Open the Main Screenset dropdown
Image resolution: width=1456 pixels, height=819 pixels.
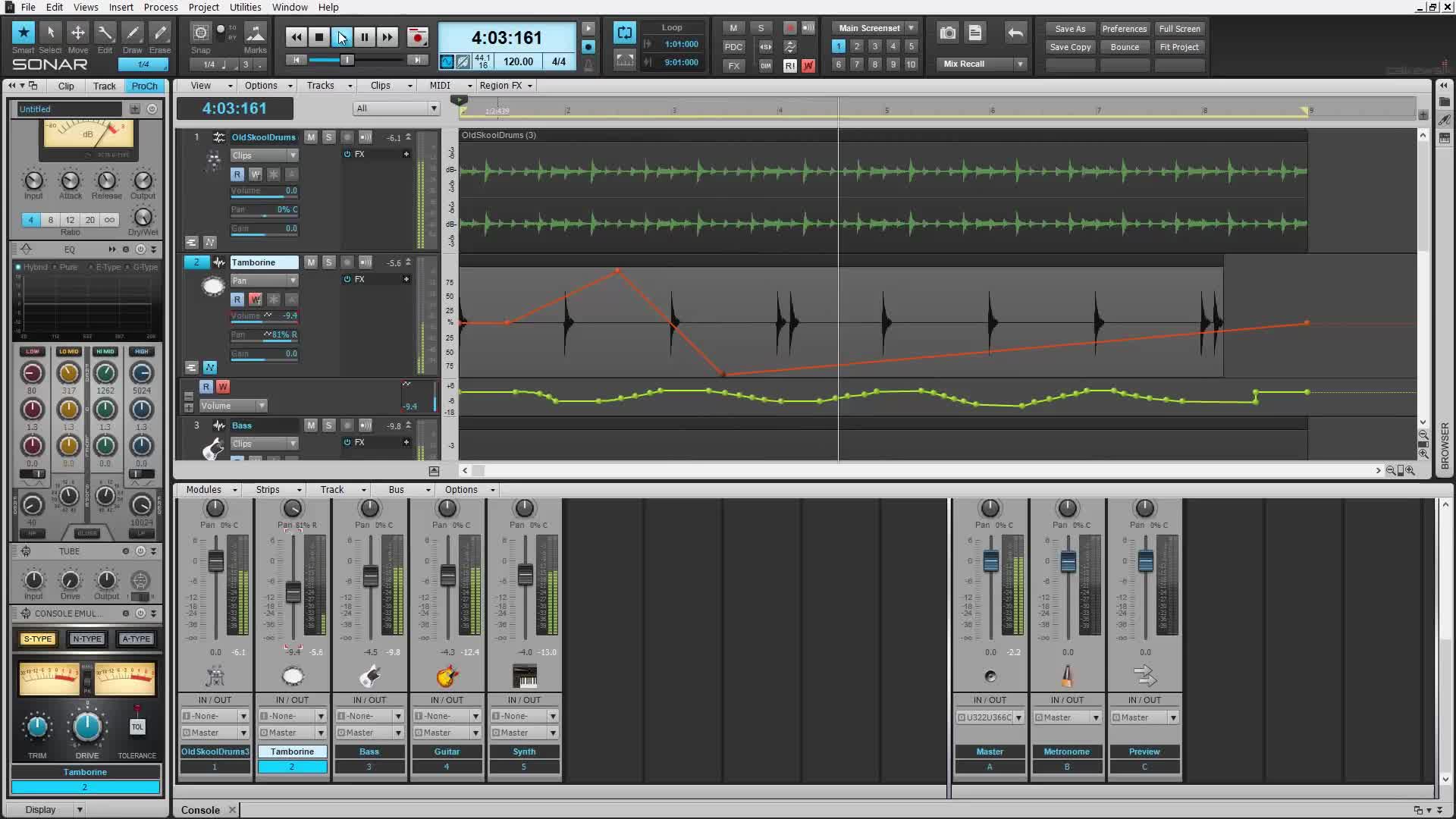(x=911, y=28)
